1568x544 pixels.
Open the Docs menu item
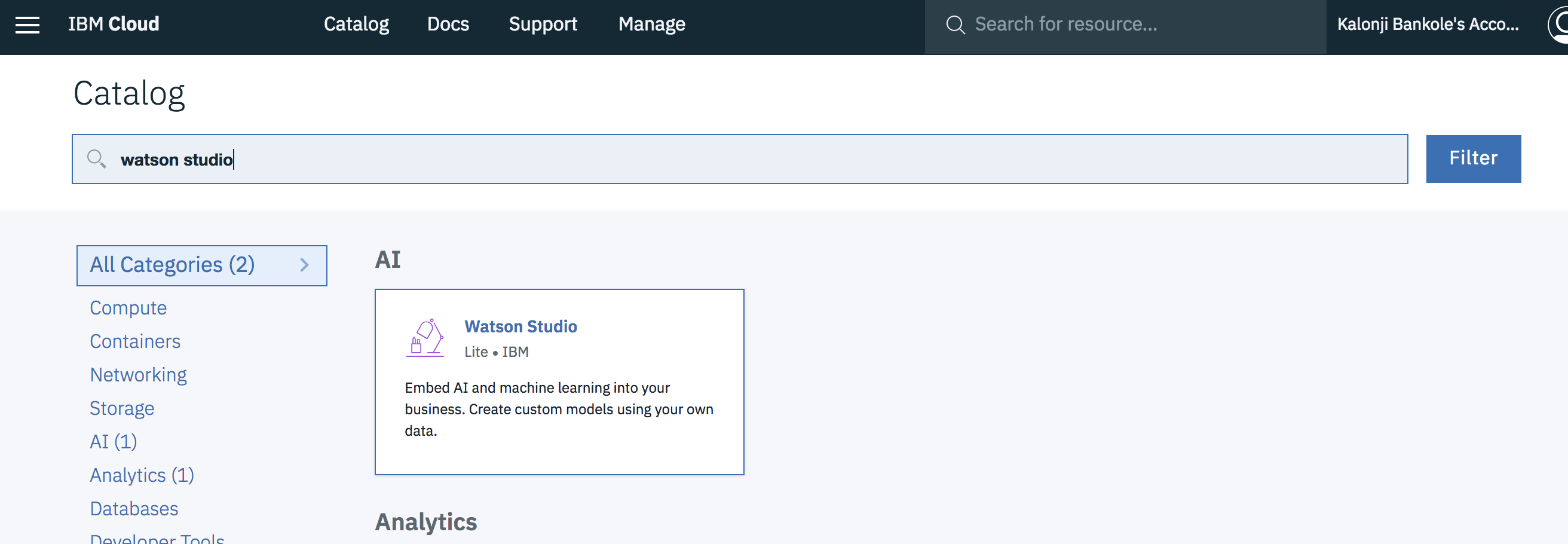click(x=448, y=25)
